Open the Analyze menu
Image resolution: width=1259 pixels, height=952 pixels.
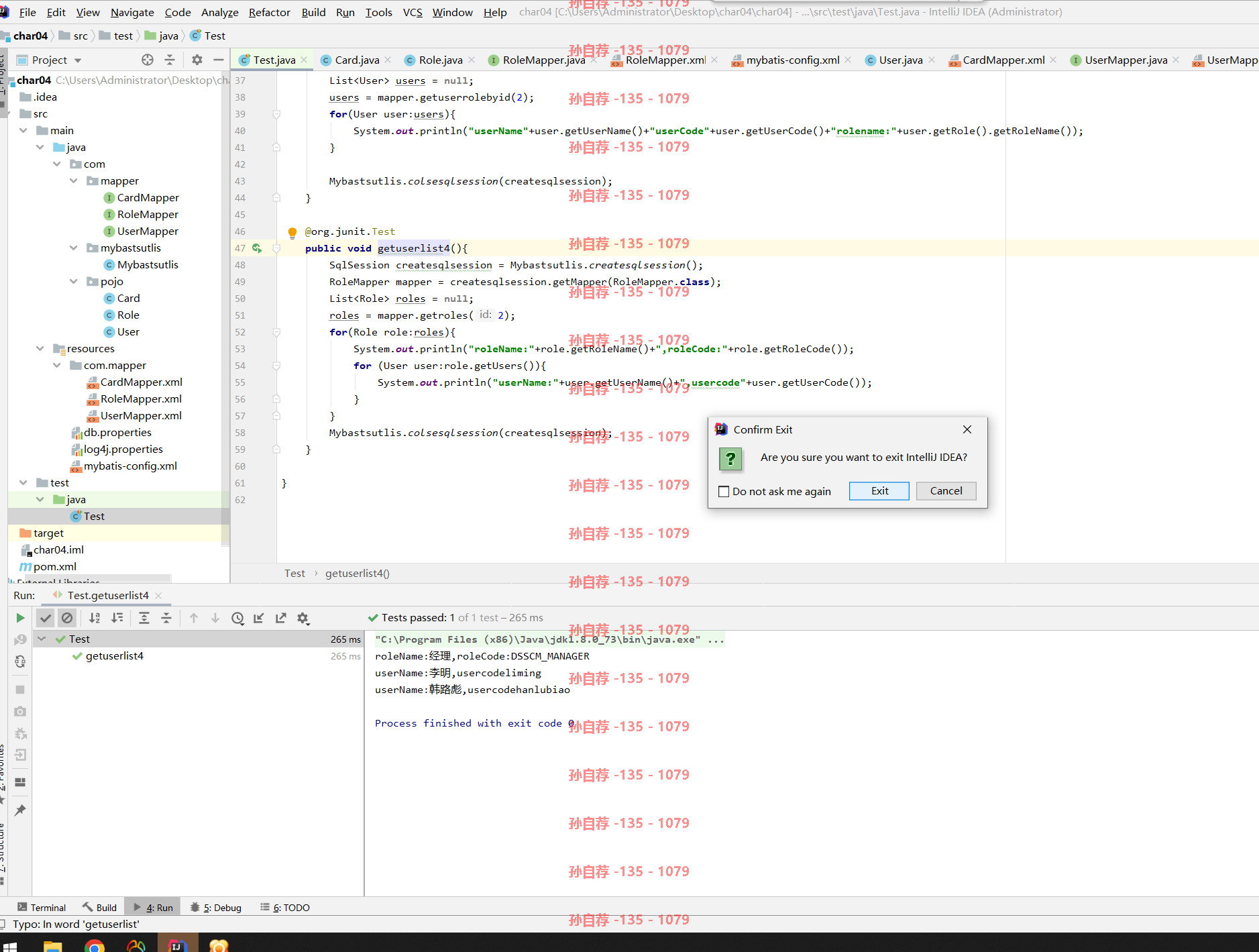pyautogui.click(x=219, y=12)
